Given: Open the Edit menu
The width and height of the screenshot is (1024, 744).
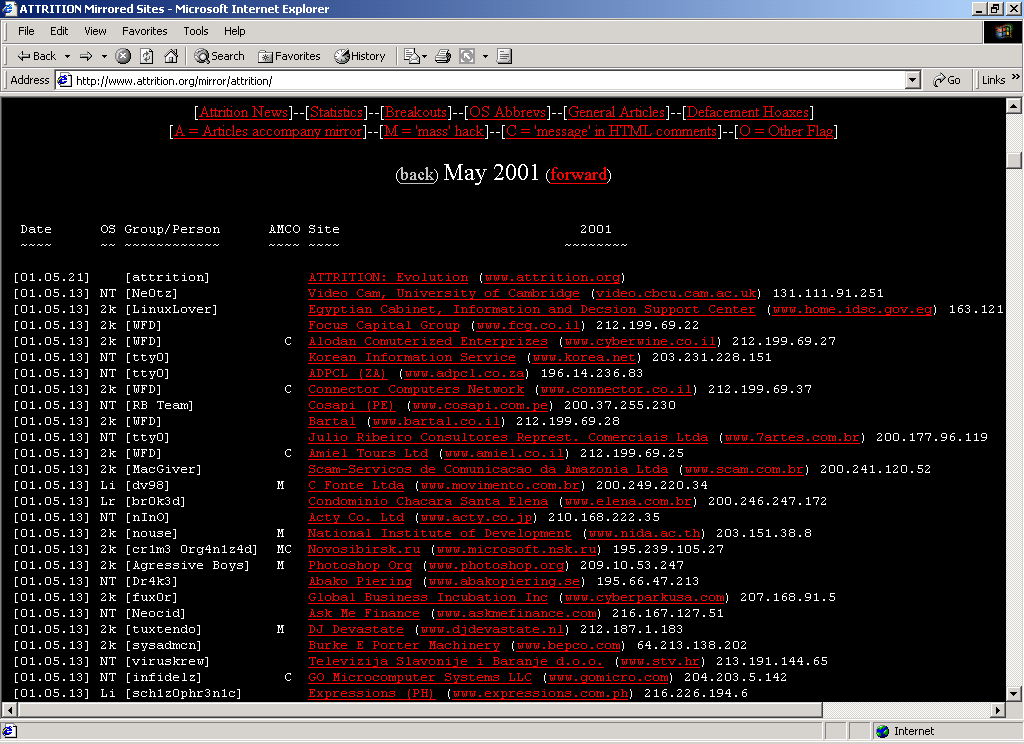Looking at the screenshot, I should coord(59,31).
